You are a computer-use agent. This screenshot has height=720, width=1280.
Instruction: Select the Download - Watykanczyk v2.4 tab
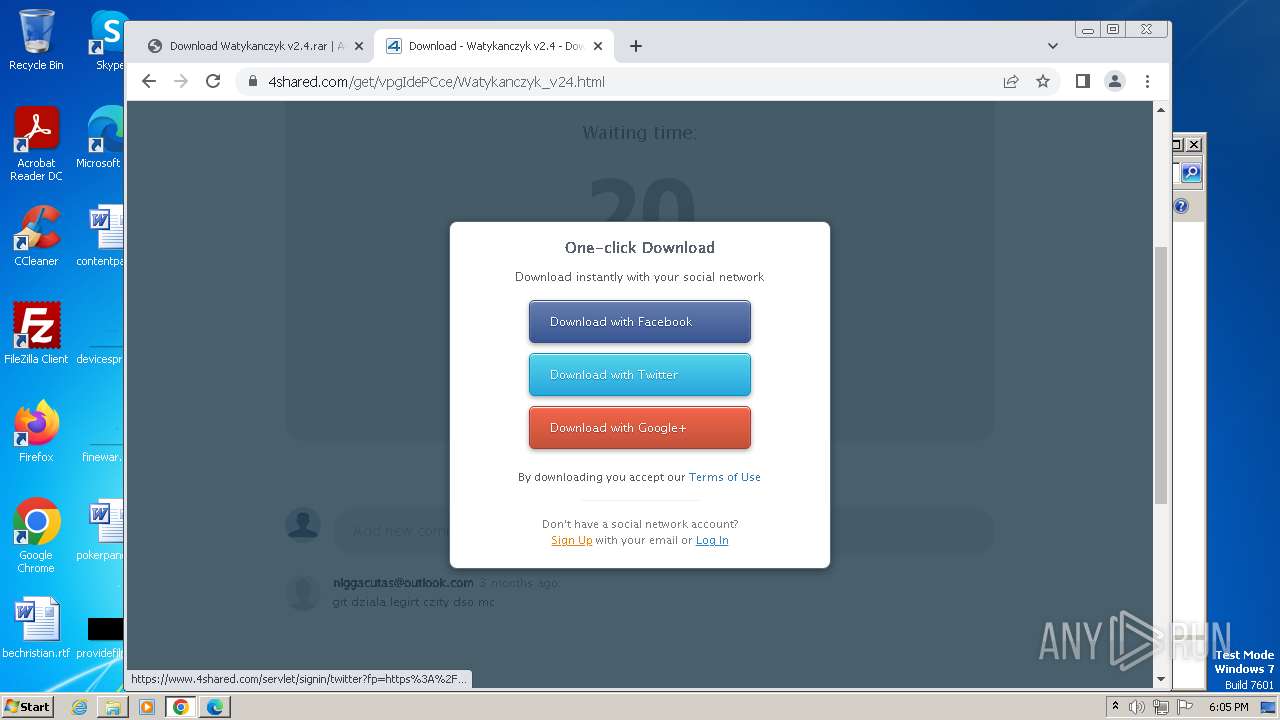[x=495, y=46]
